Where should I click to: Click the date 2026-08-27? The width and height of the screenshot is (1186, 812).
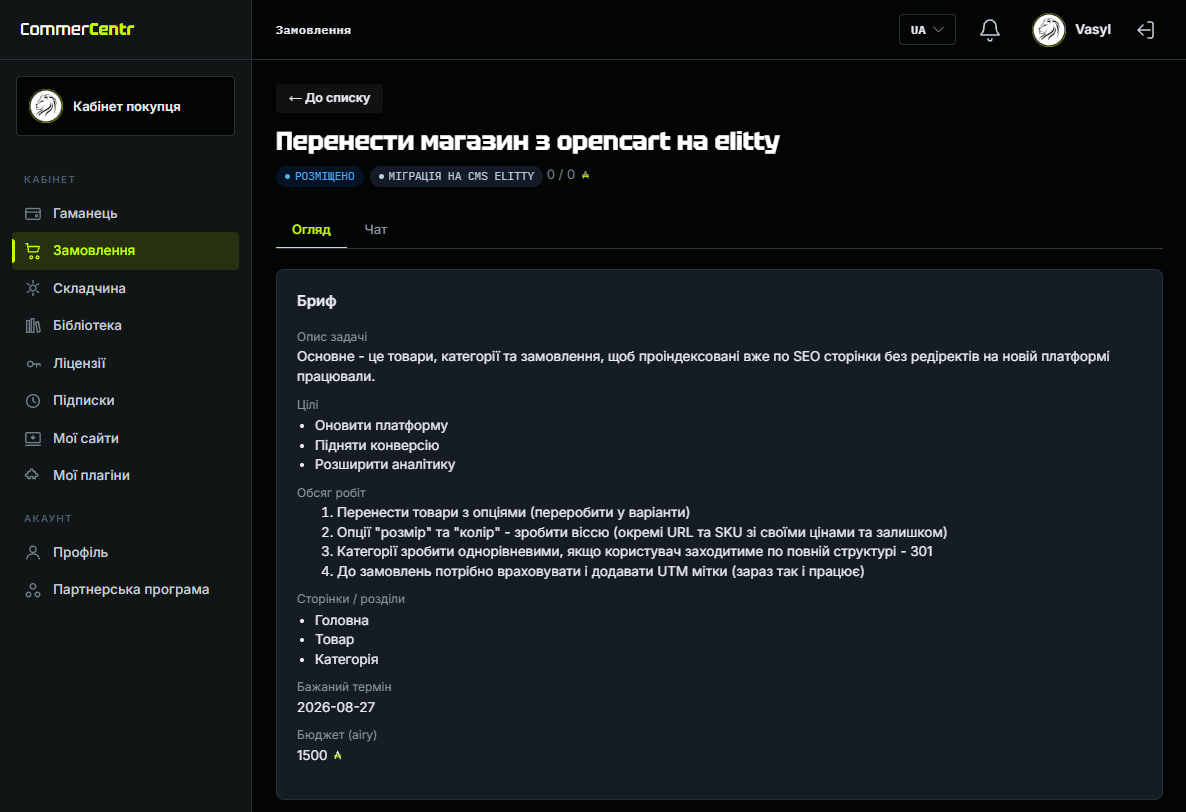coord(336,708)
